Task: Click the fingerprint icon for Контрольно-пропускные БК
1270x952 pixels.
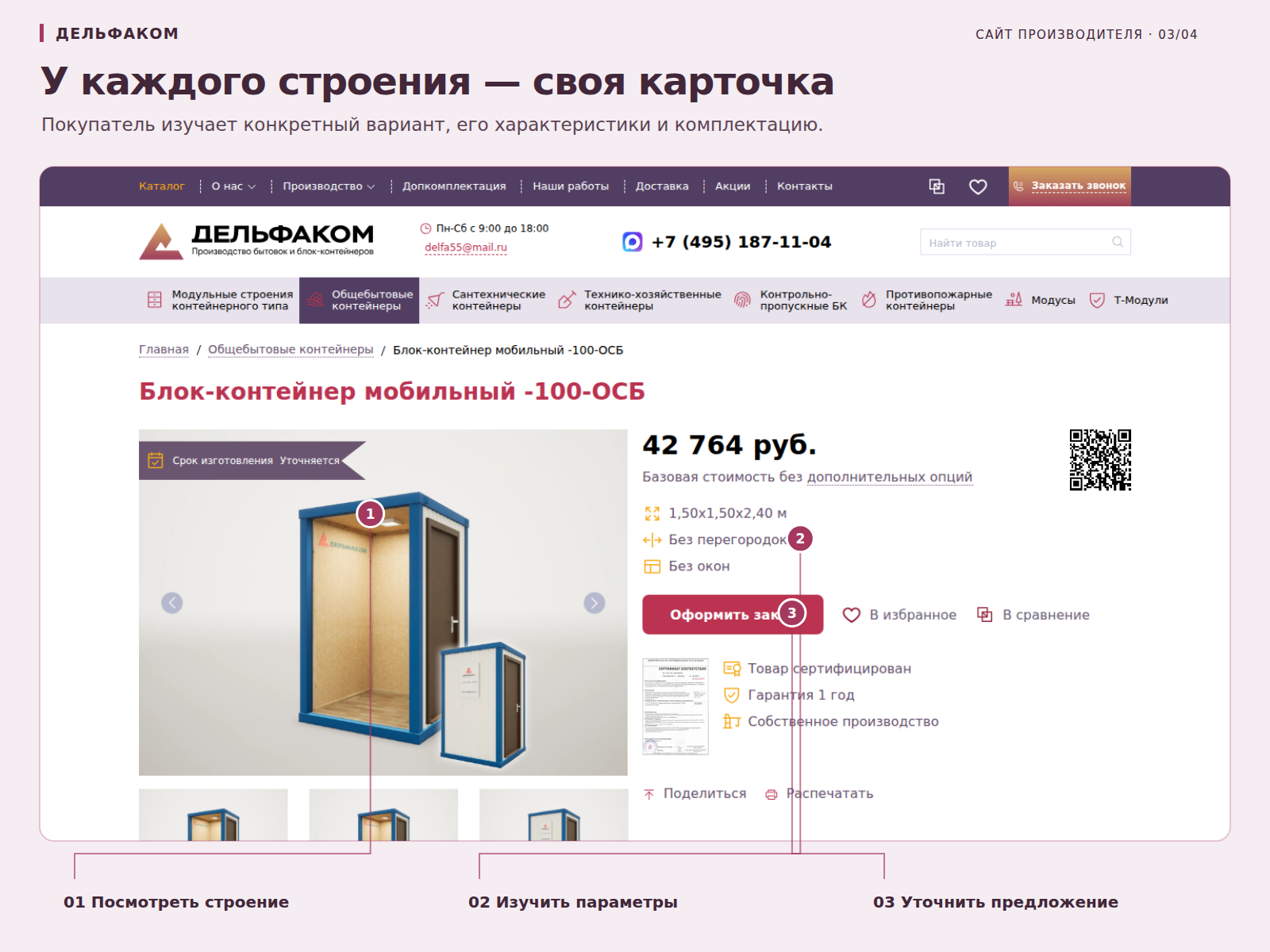Action: (742, 299)
